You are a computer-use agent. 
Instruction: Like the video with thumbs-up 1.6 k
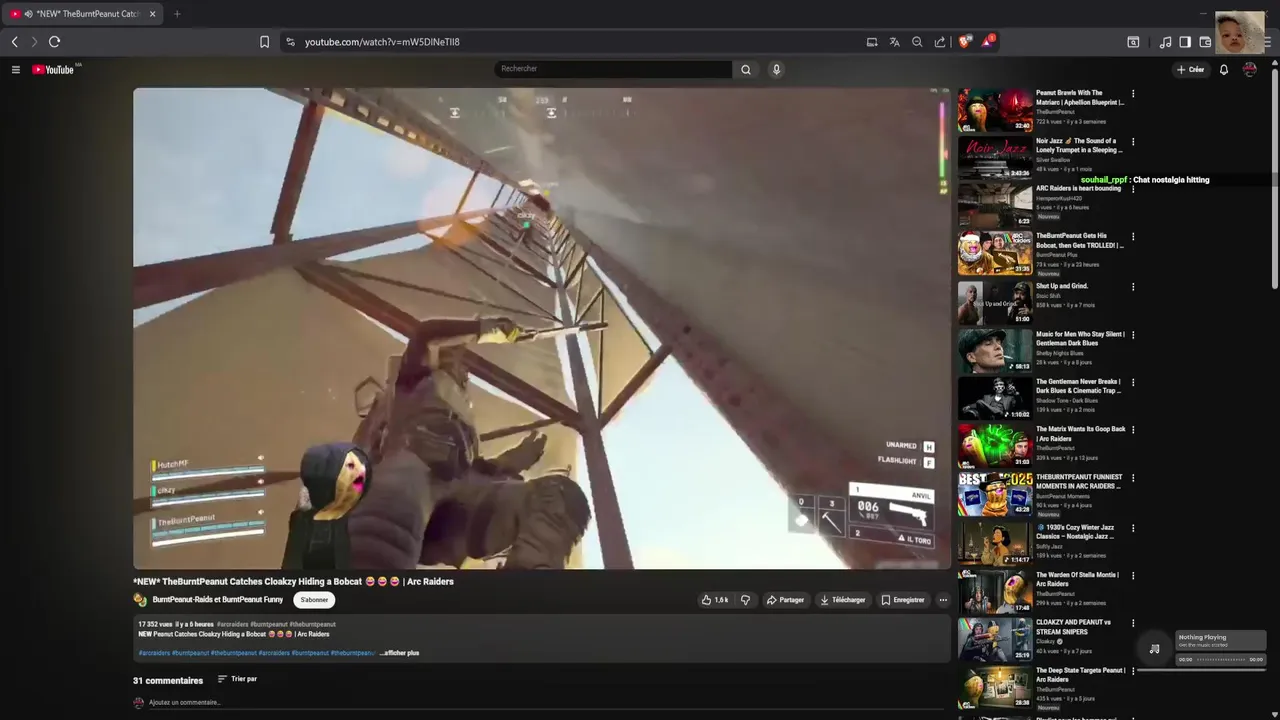[x=715, y=600]
